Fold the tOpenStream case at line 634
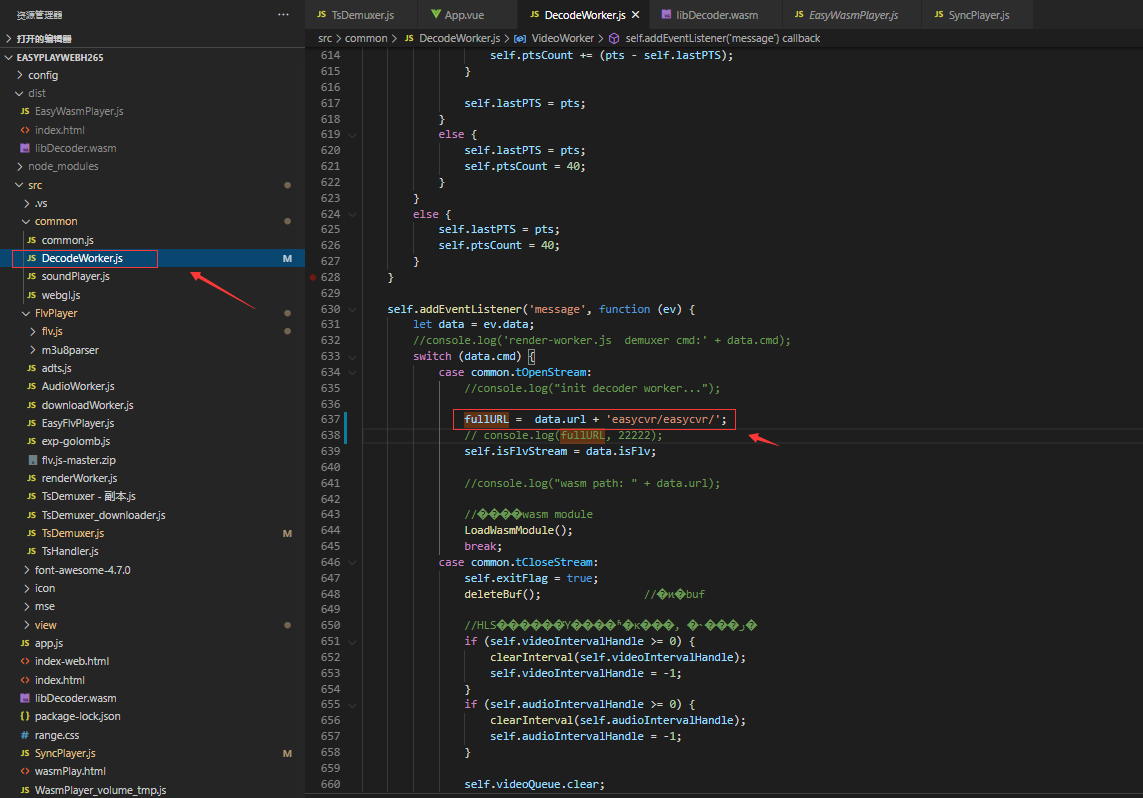 353,373
